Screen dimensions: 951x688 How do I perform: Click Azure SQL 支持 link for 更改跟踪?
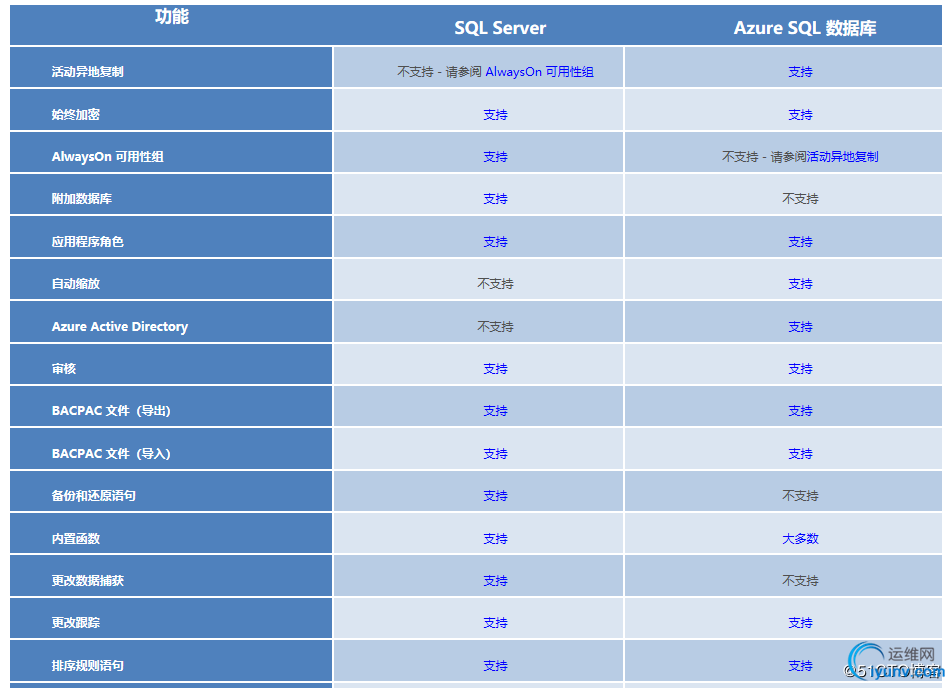point(800,622)
